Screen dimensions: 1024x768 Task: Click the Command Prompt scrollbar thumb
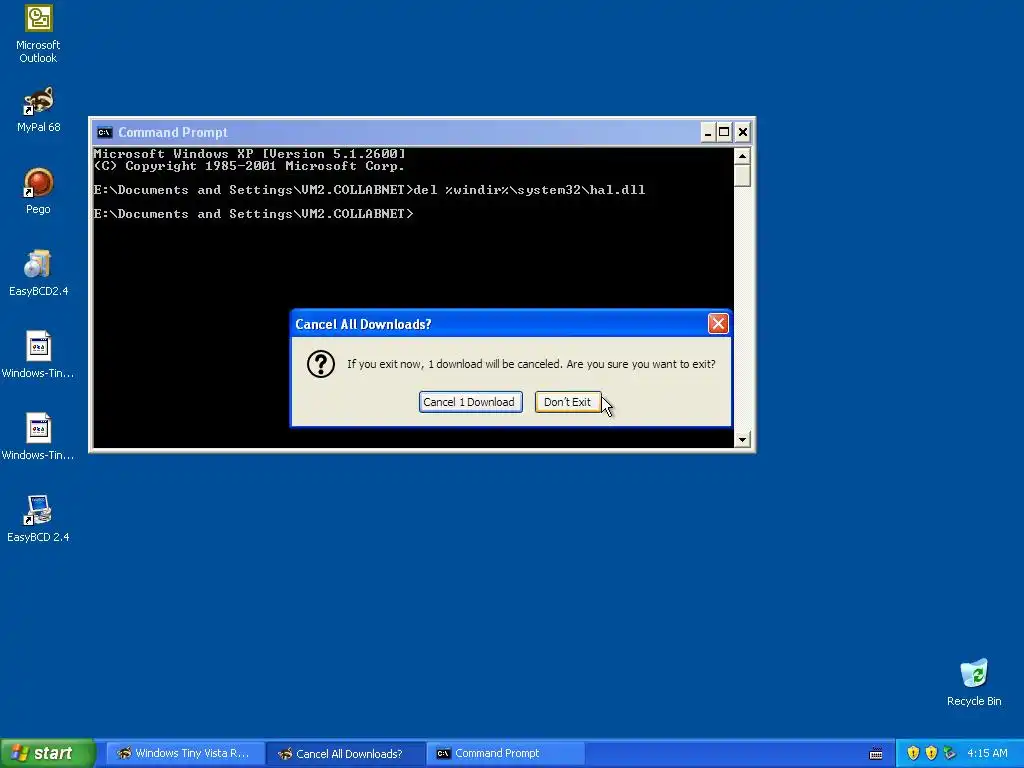point(742,176)
